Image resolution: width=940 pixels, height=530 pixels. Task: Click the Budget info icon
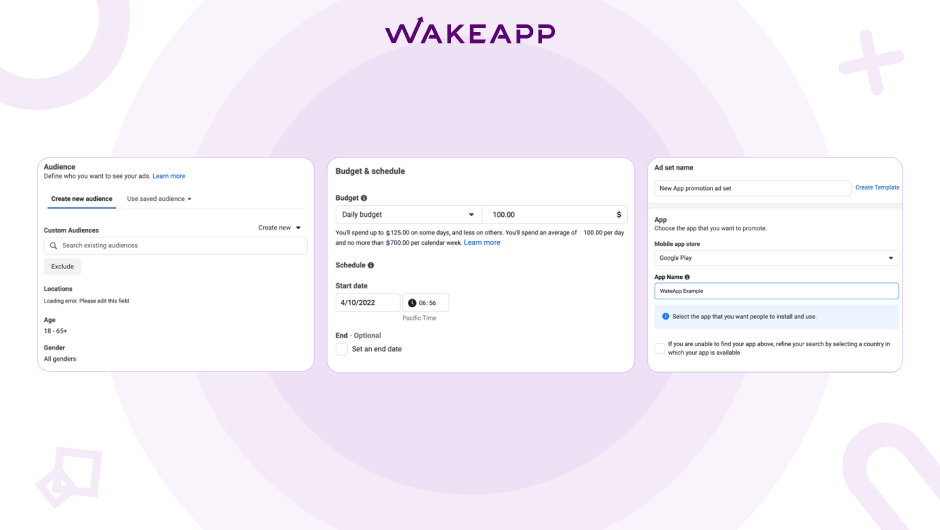pos(364,198)
